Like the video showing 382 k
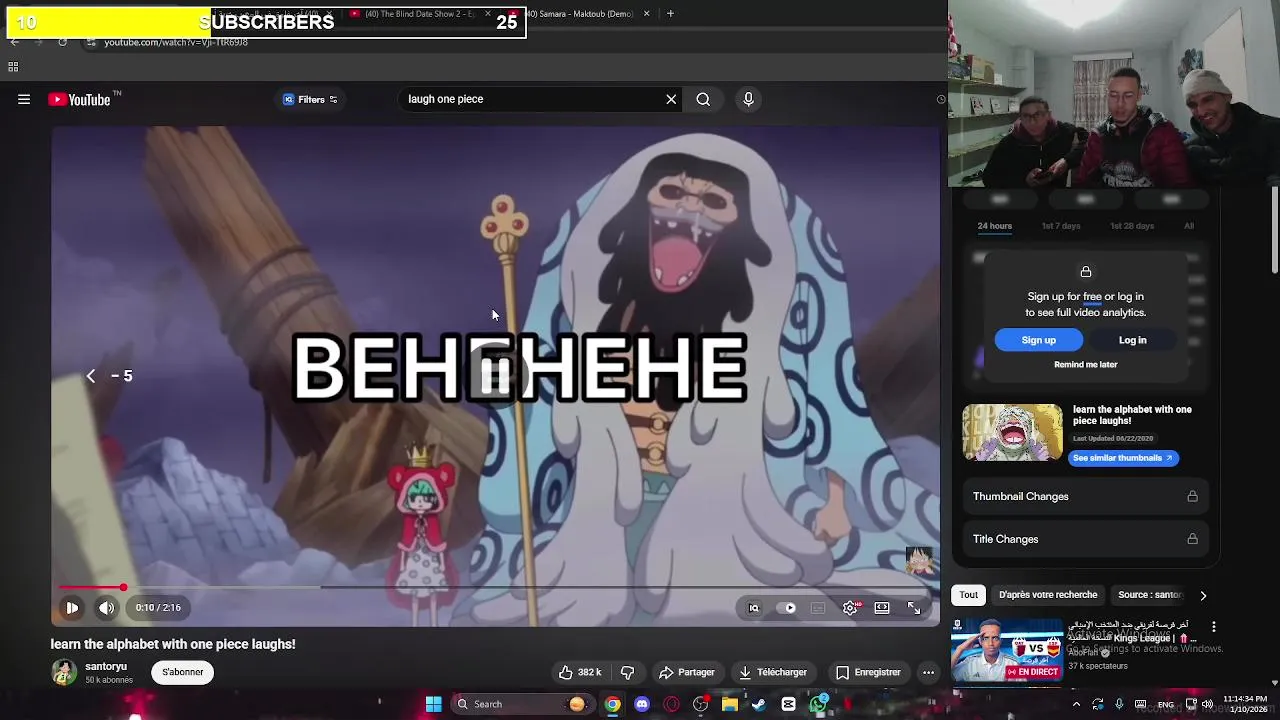Screen dimensions: 1280x720 click(581, 672)
